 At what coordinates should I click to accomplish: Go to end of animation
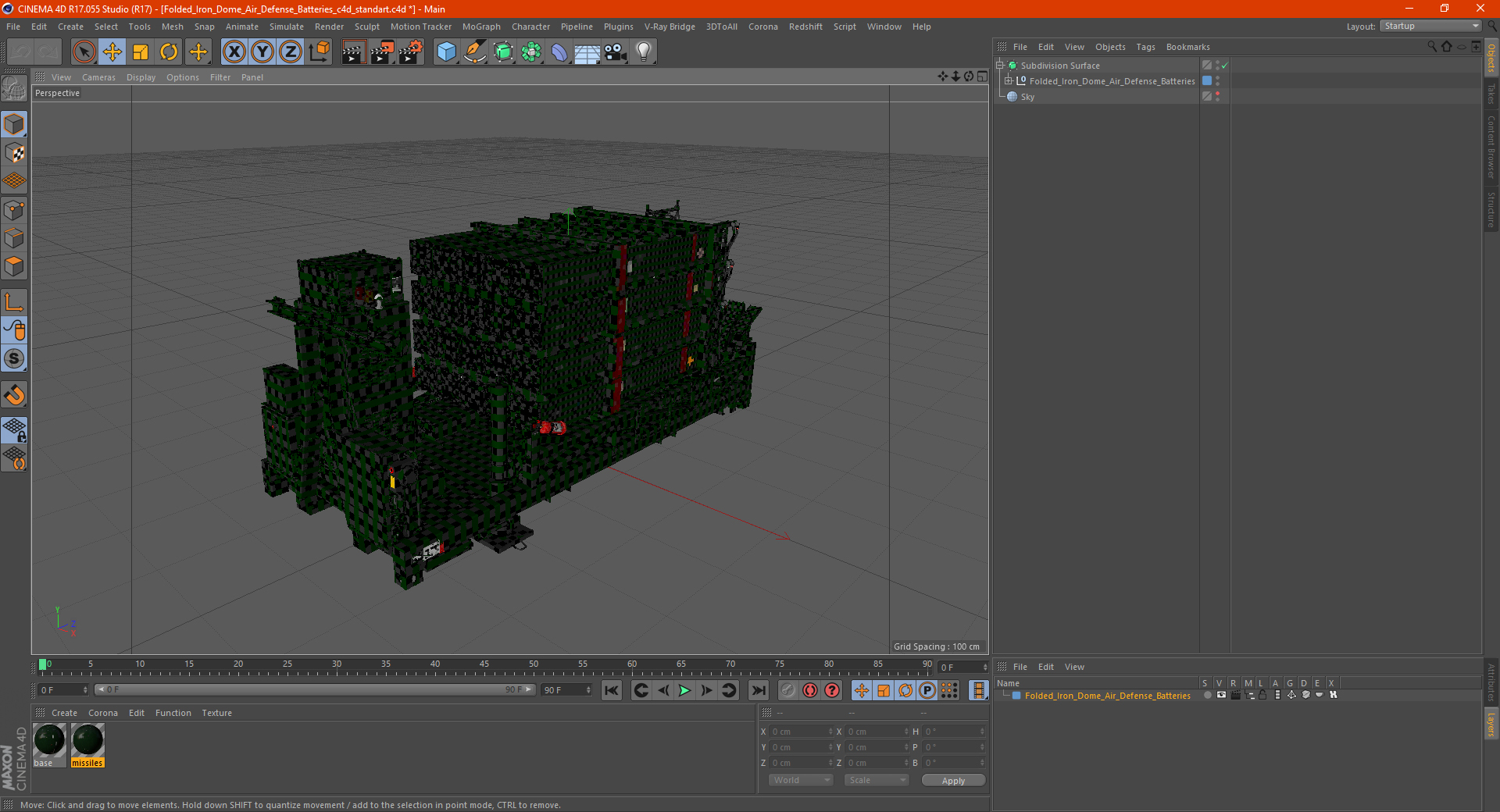click(758, 690)
